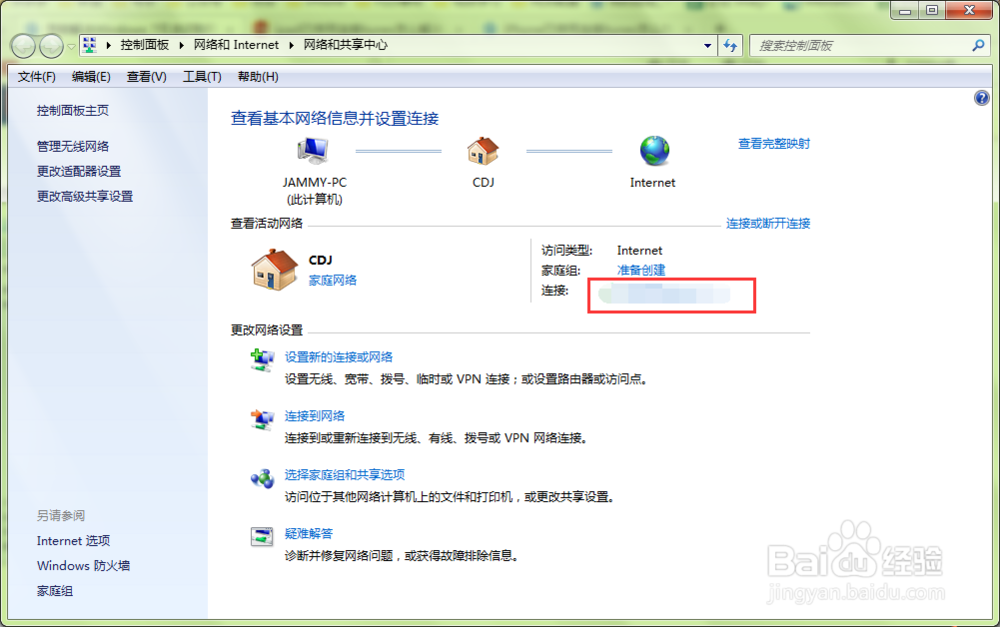Click the 查看完整映射 link
The image size is (1000, 627).
pos(773,143)
